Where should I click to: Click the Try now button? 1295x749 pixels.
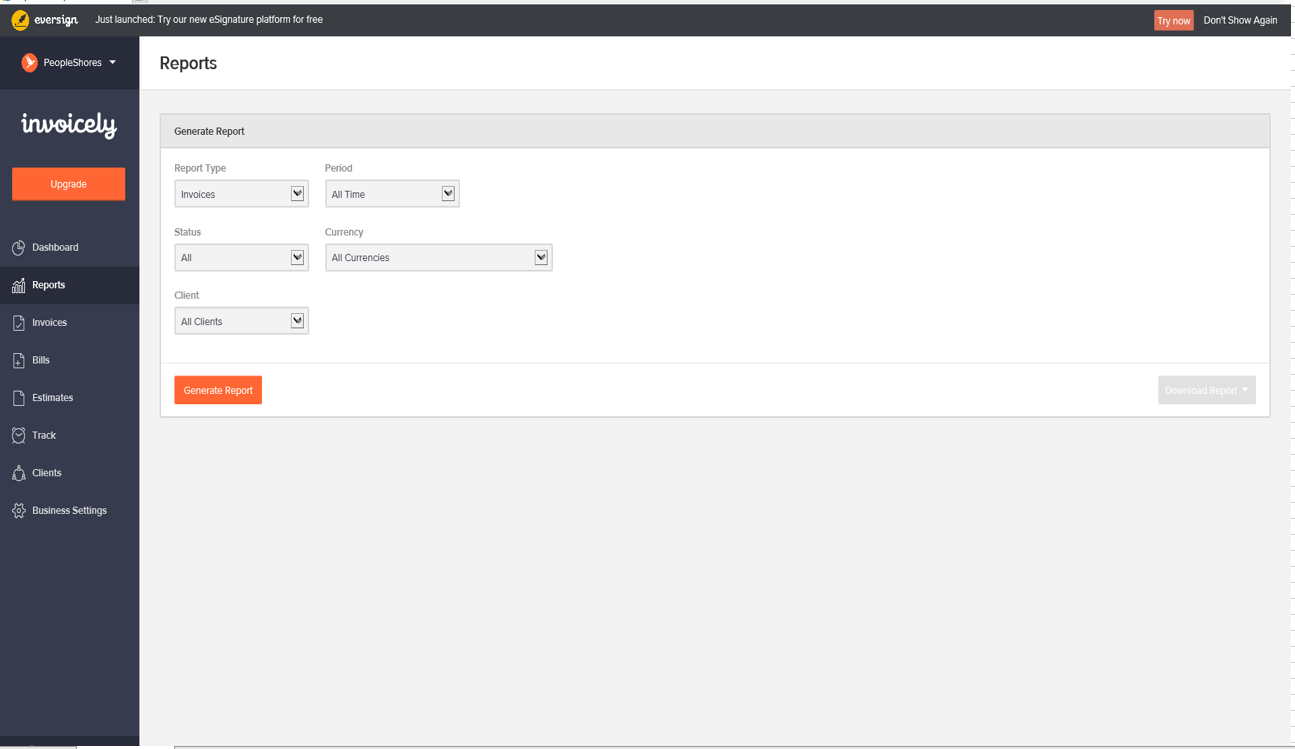[1173, 20]
